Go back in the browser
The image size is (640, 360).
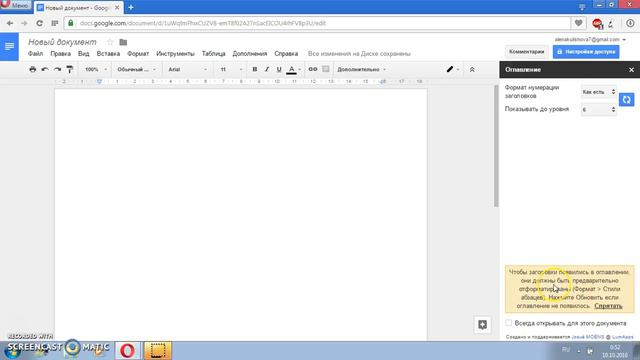[x=10, y=23]
